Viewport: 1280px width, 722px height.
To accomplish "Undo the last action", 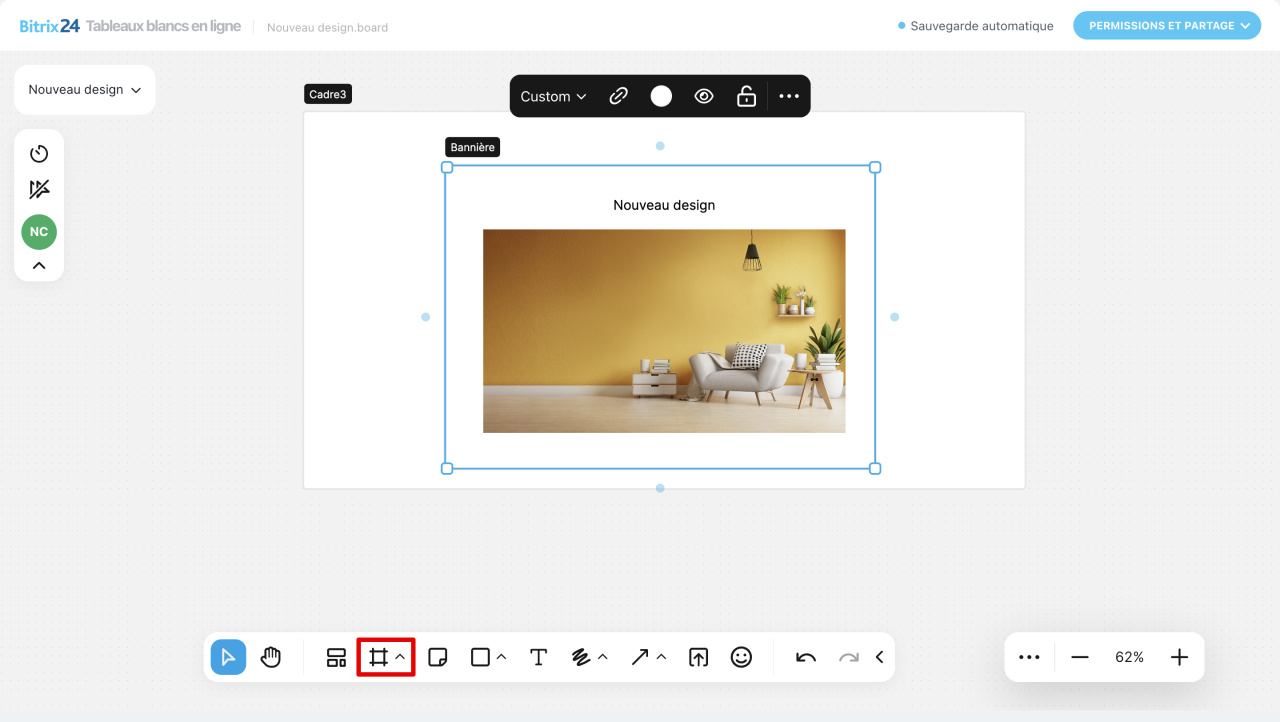I will [804, 657].
